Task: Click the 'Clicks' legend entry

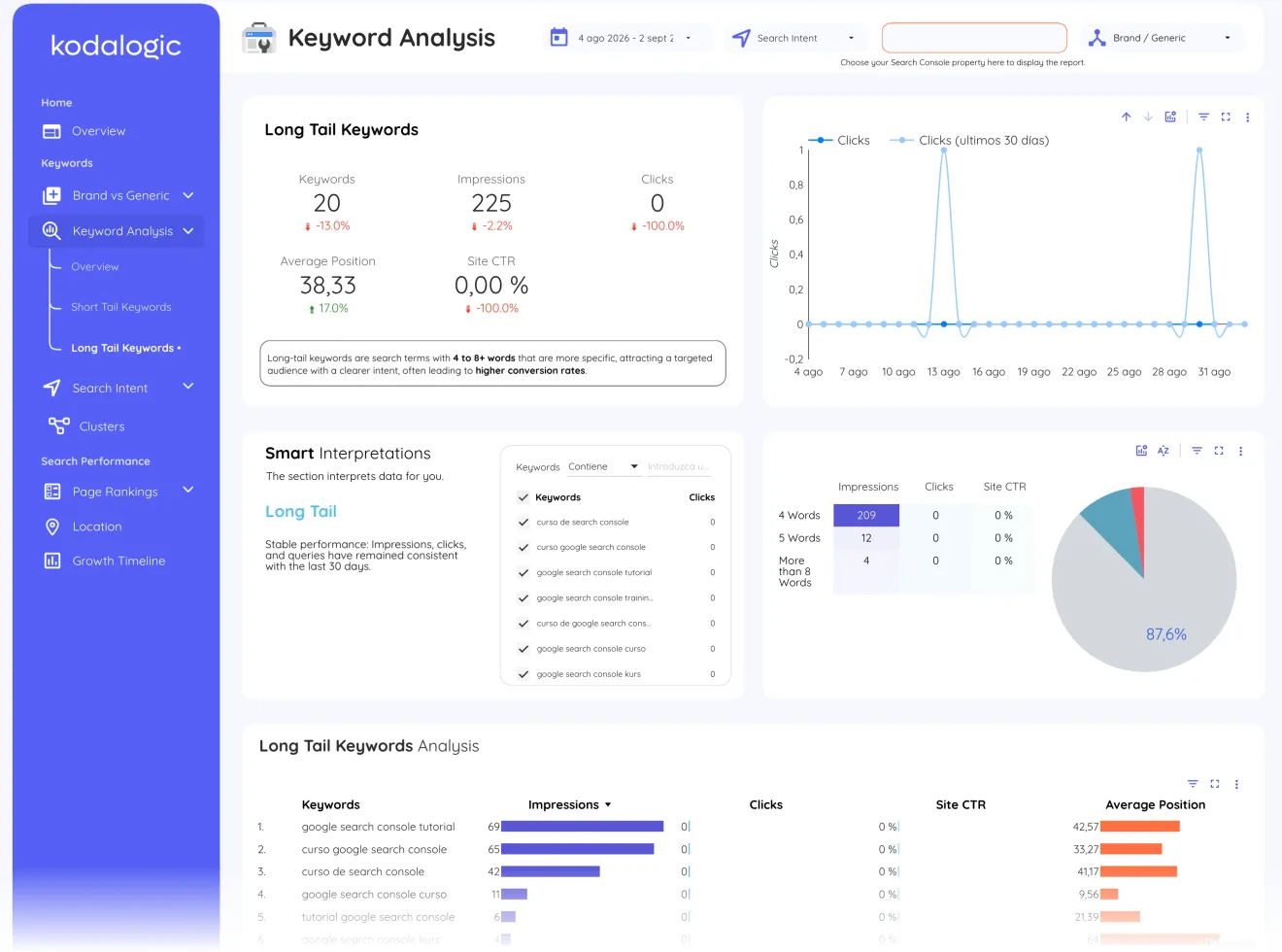Action: [839, 141]
